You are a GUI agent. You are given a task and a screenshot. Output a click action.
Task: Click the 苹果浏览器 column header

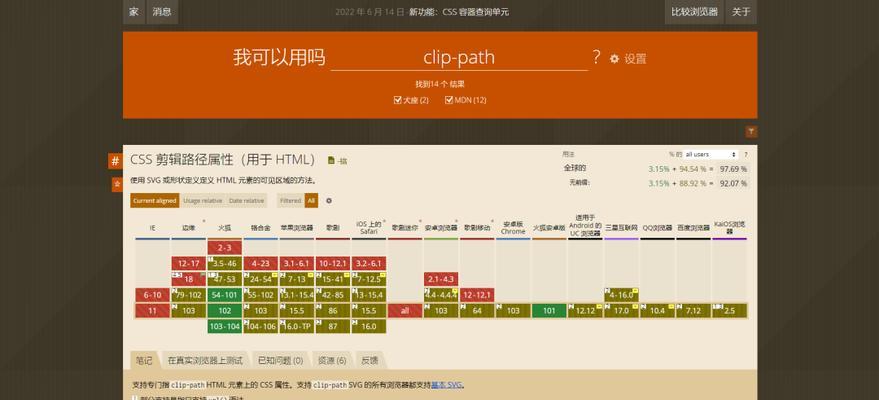pyautogui.click(x=297, y=228)
